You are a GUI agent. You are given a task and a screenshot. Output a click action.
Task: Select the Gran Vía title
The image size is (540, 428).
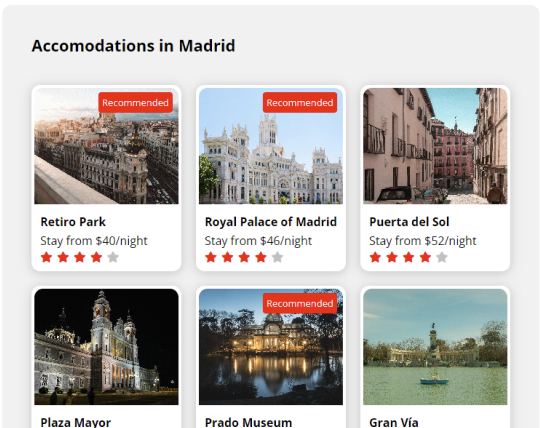tap(394, 422)
